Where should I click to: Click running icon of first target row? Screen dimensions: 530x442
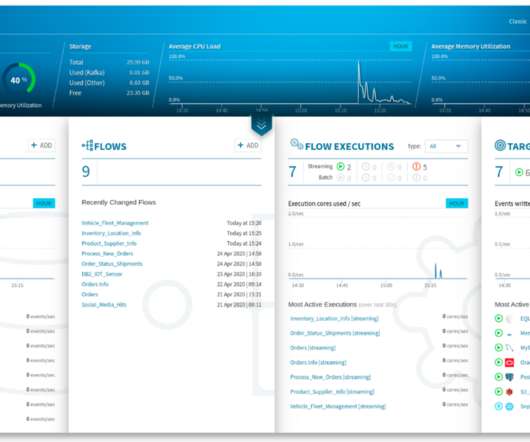pos(499,318)
